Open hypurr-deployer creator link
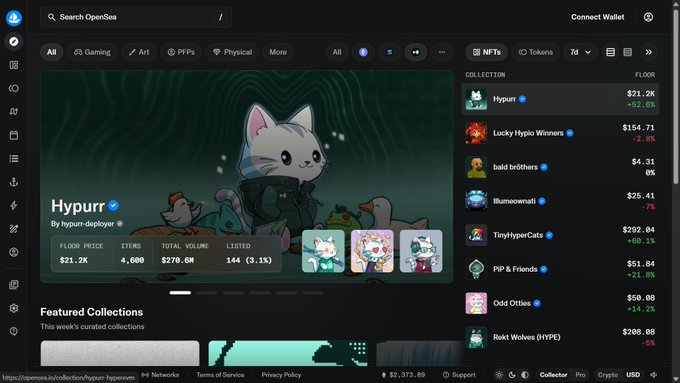The width and height of the screenshot is (680, 383). point(88,224)
